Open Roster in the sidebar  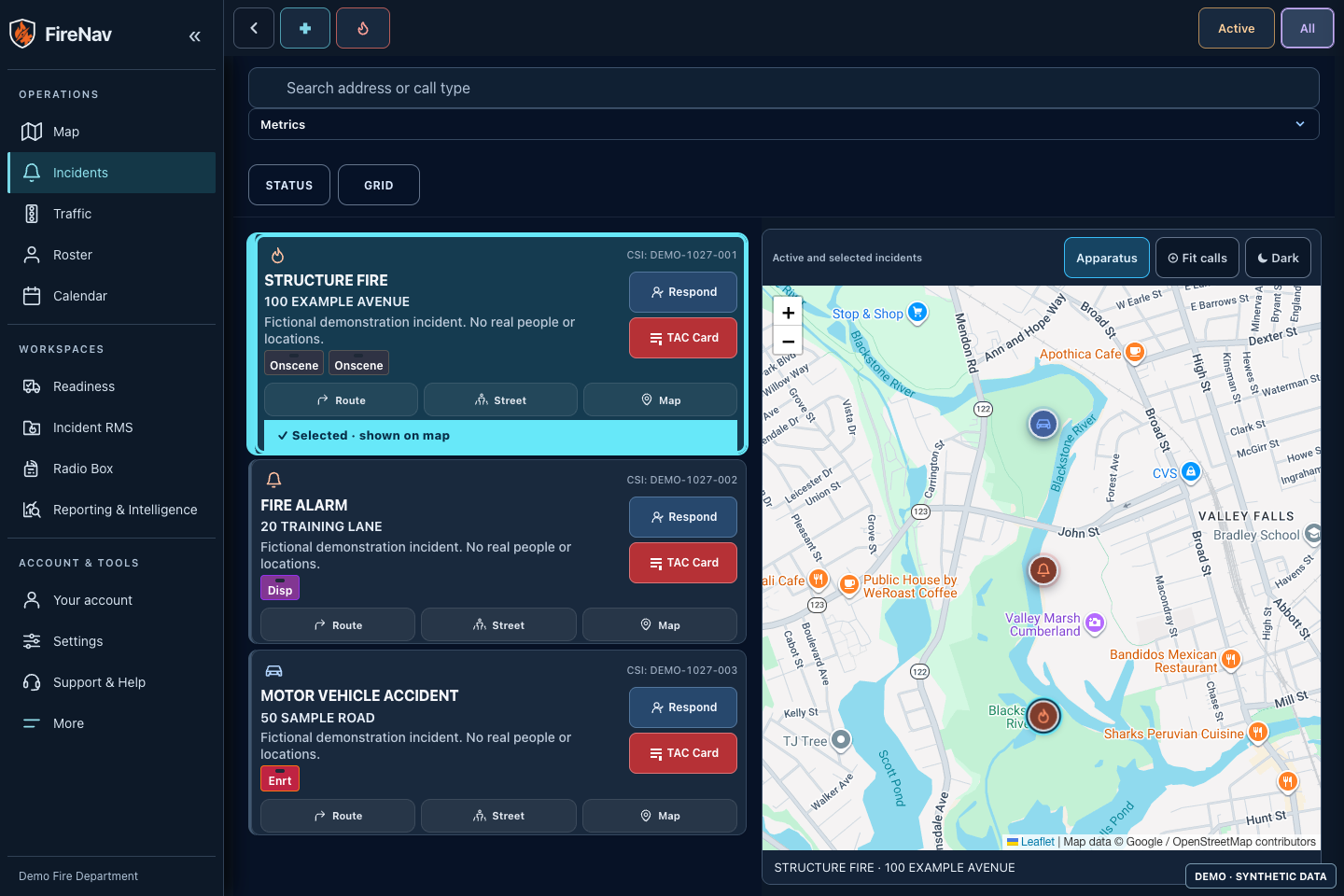(x=111, y=255)
